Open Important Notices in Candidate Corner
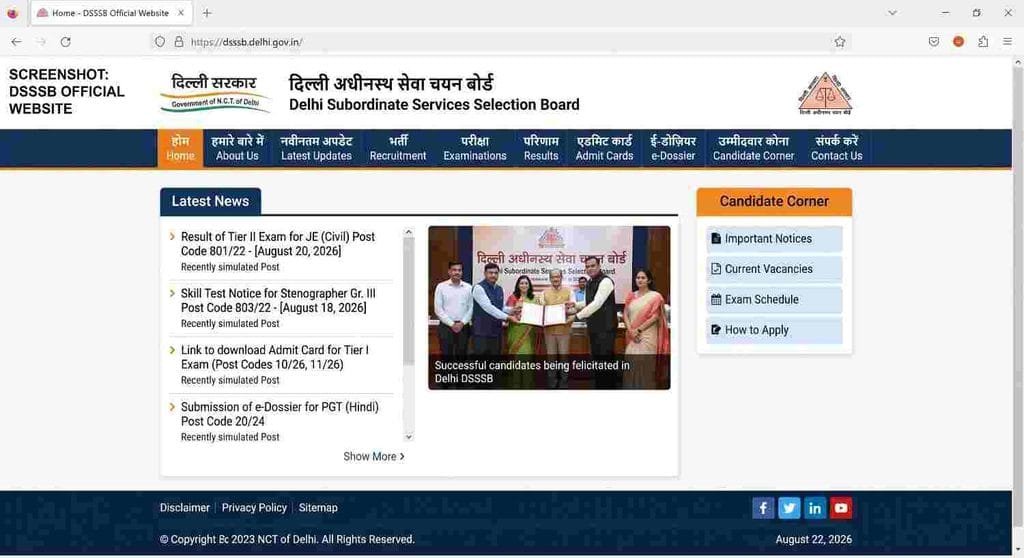The image size is (1024, 558). [774, 238]
